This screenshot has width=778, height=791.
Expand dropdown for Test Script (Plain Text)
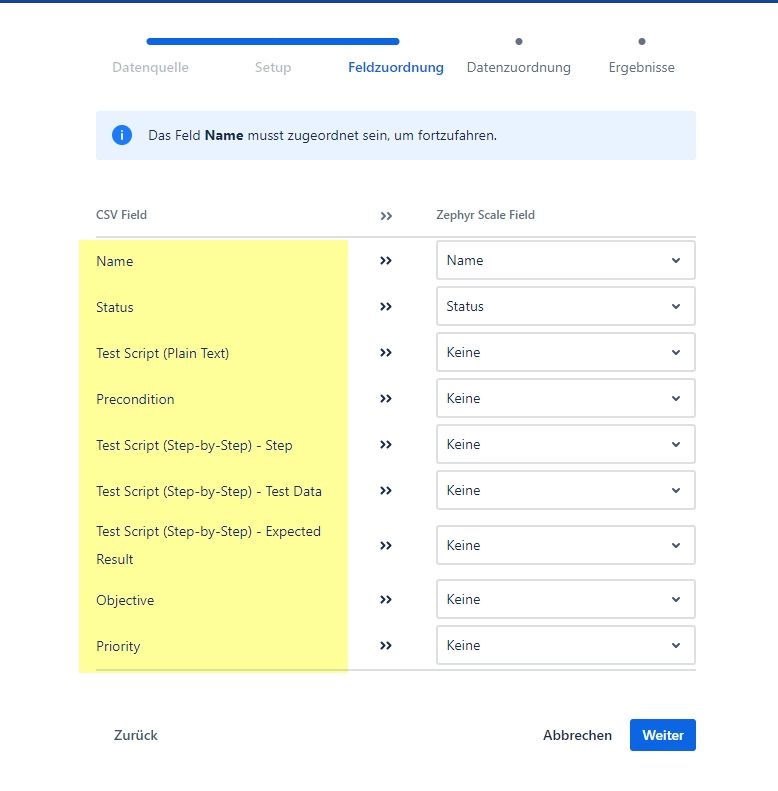click(x=565, y=352)
